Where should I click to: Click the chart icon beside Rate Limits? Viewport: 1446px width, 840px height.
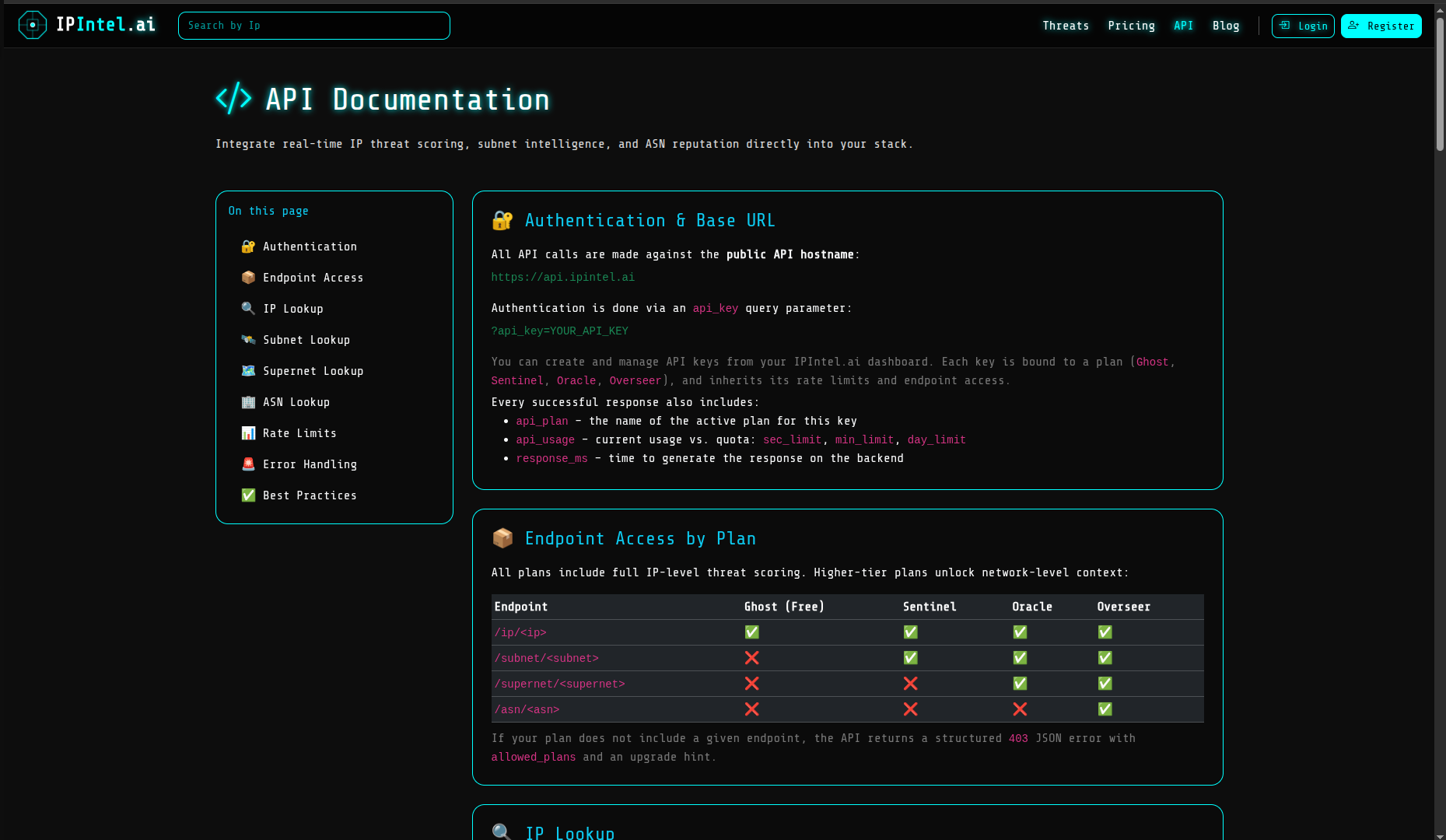248,433
